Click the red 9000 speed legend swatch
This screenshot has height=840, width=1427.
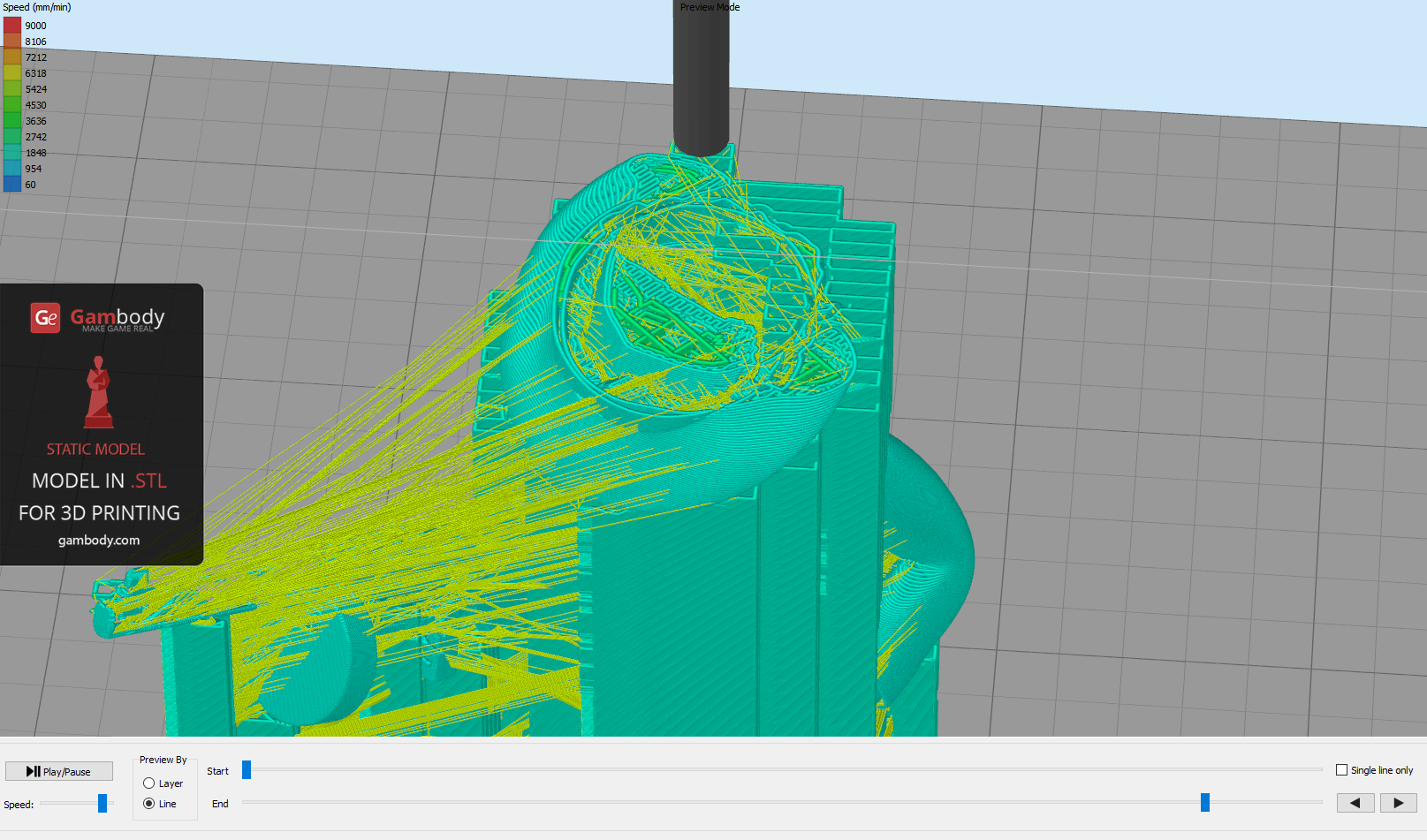click(12, 26)
